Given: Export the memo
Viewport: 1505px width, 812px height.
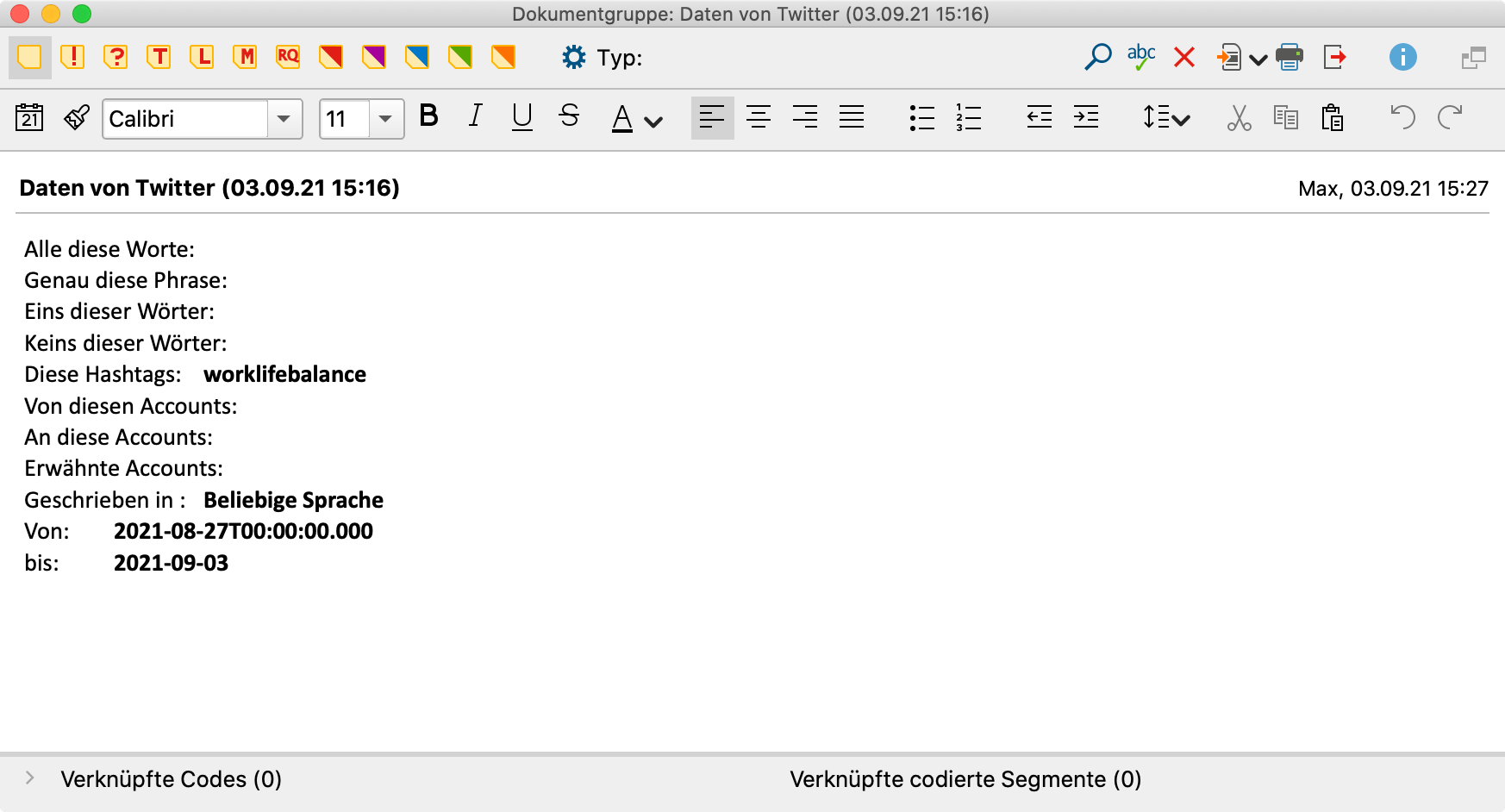Looking at the screenshot, I should 1335,58.
